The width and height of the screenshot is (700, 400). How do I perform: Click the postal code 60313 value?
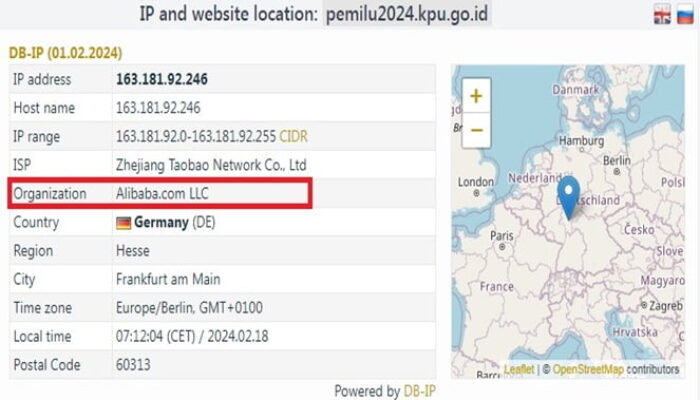133,365
